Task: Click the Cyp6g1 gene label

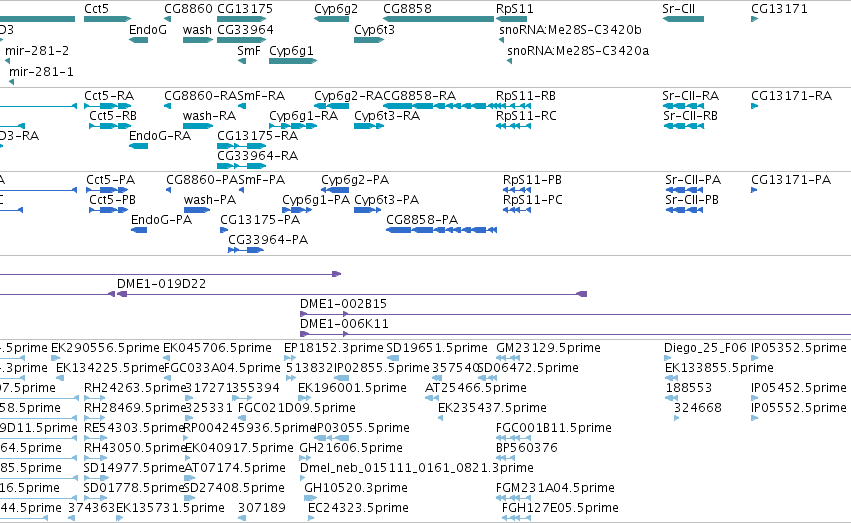Action: [291, 51]
